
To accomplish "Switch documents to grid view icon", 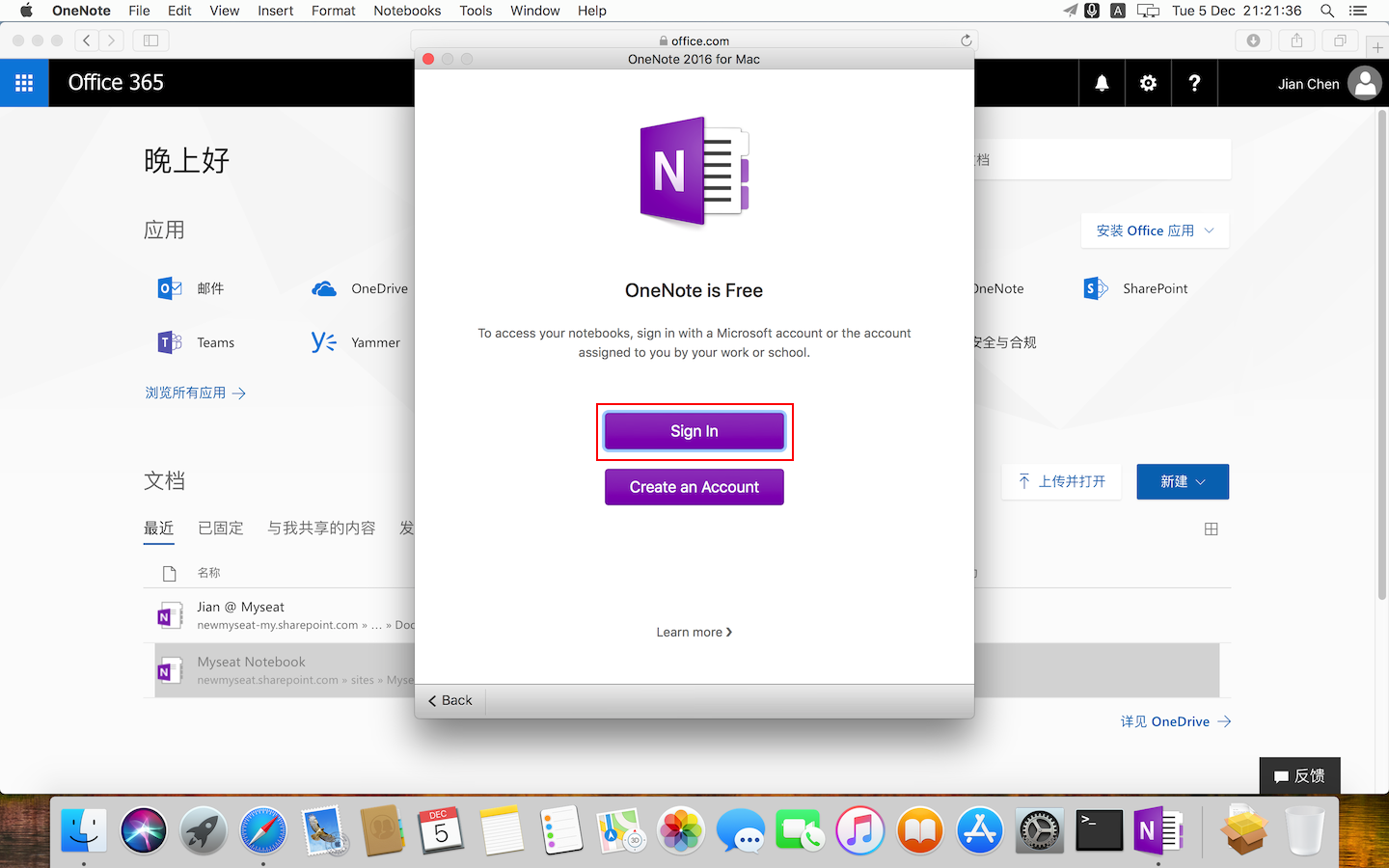I will (1212, 529).
